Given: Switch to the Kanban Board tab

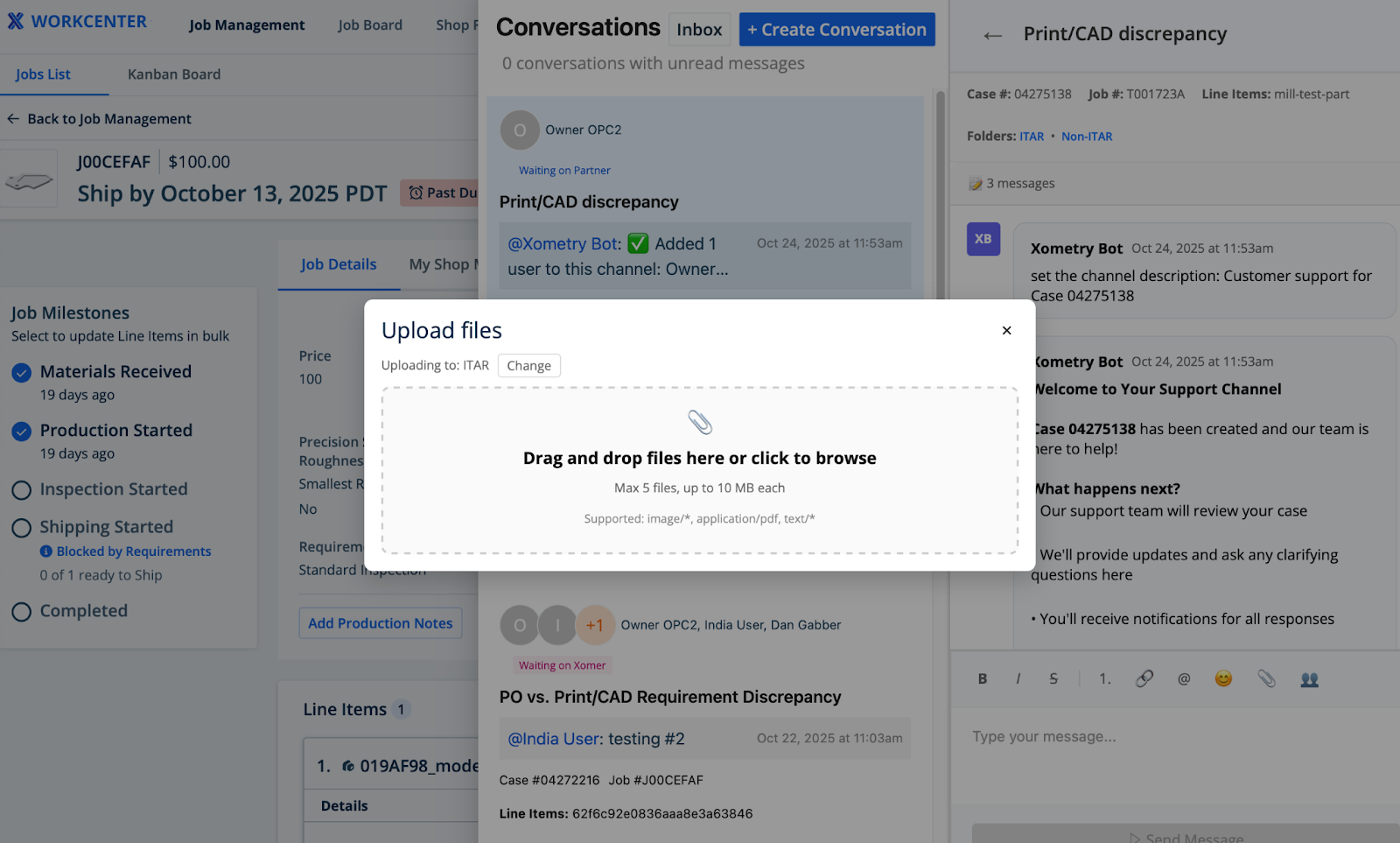Looking at the screenshot, I should pos(174,74).
